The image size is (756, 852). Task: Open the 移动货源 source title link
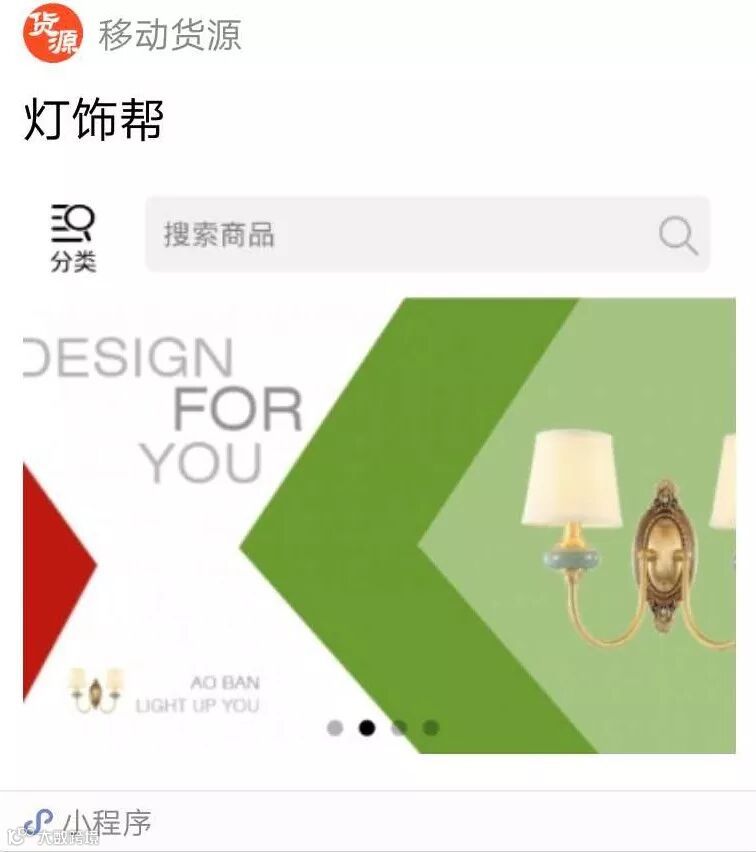(x=170, y=34)
